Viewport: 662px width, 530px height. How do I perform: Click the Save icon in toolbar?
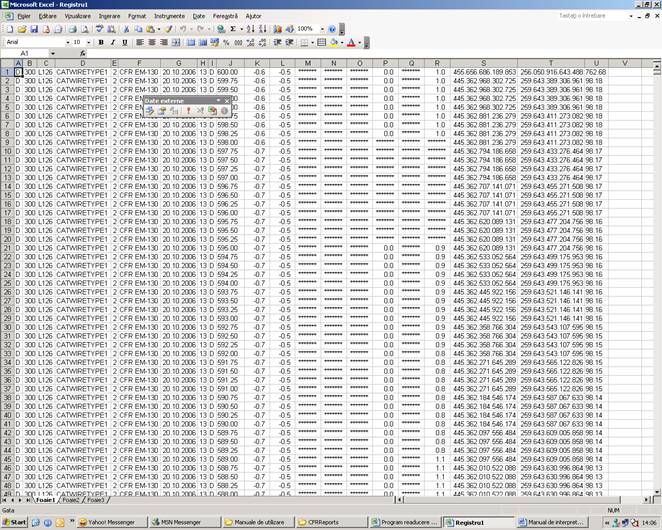pos(36,29)
